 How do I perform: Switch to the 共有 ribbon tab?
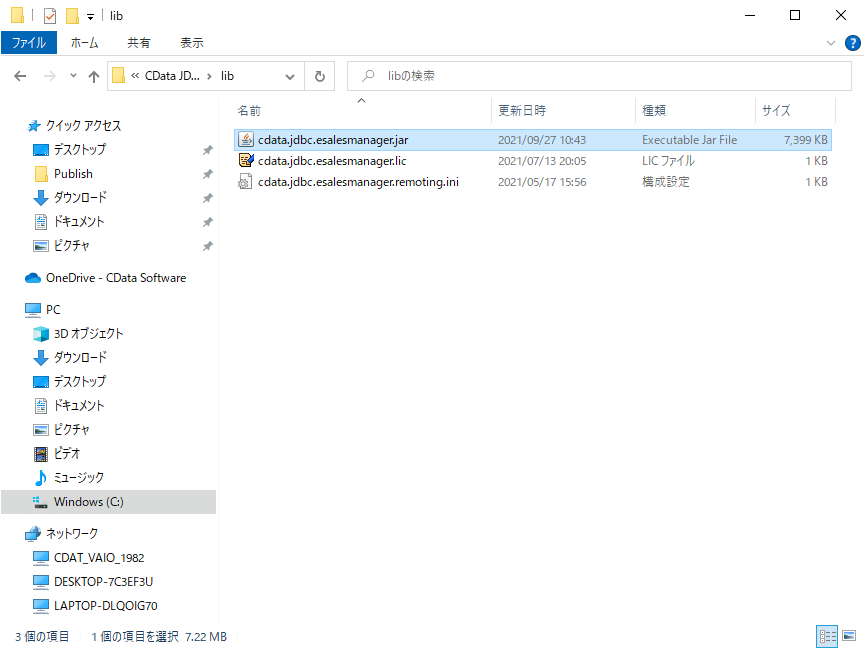[x=138, y=42]
